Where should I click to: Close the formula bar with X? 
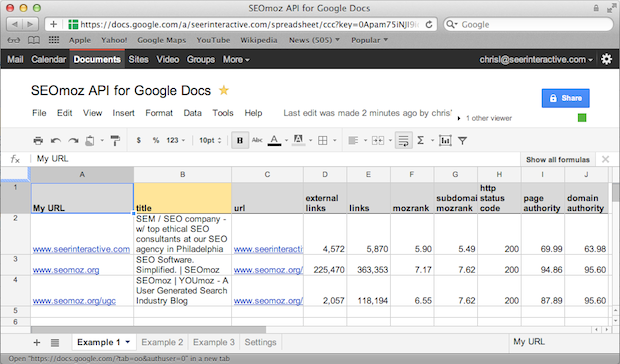tap(605, 159)
